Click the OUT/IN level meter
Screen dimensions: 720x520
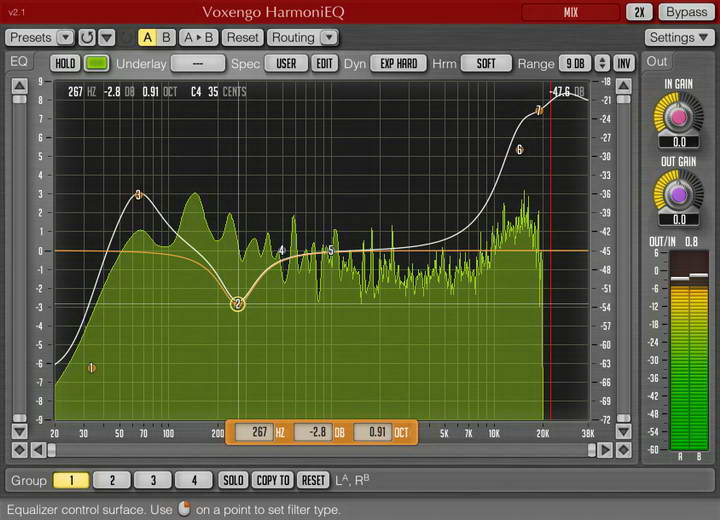pos(689,351)
